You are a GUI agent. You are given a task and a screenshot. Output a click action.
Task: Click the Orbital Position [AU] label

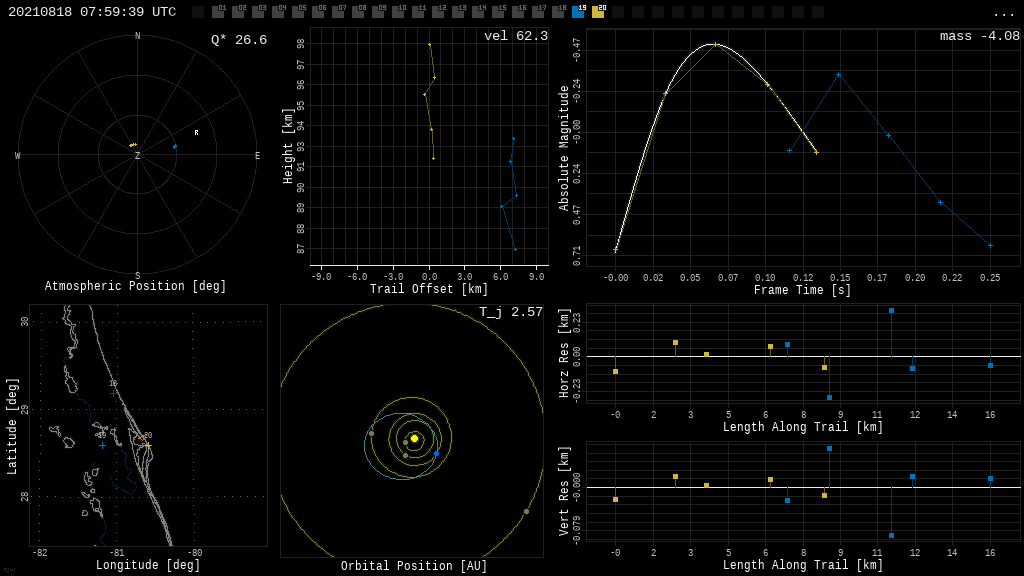click(414, 566)
